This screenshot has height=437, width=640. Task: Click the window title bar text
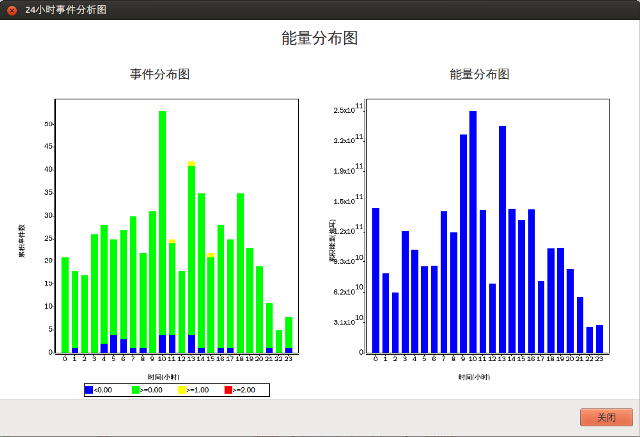tap(66, 9)
